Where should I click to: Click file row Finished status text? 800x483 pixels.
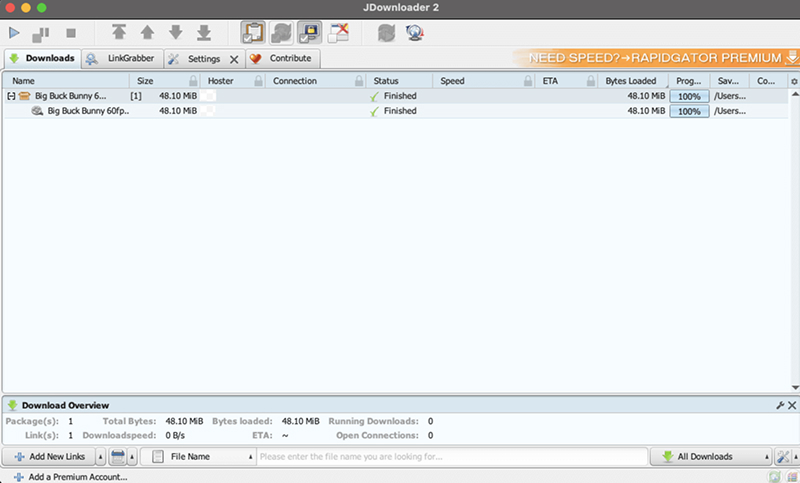[x=400, y=111]
